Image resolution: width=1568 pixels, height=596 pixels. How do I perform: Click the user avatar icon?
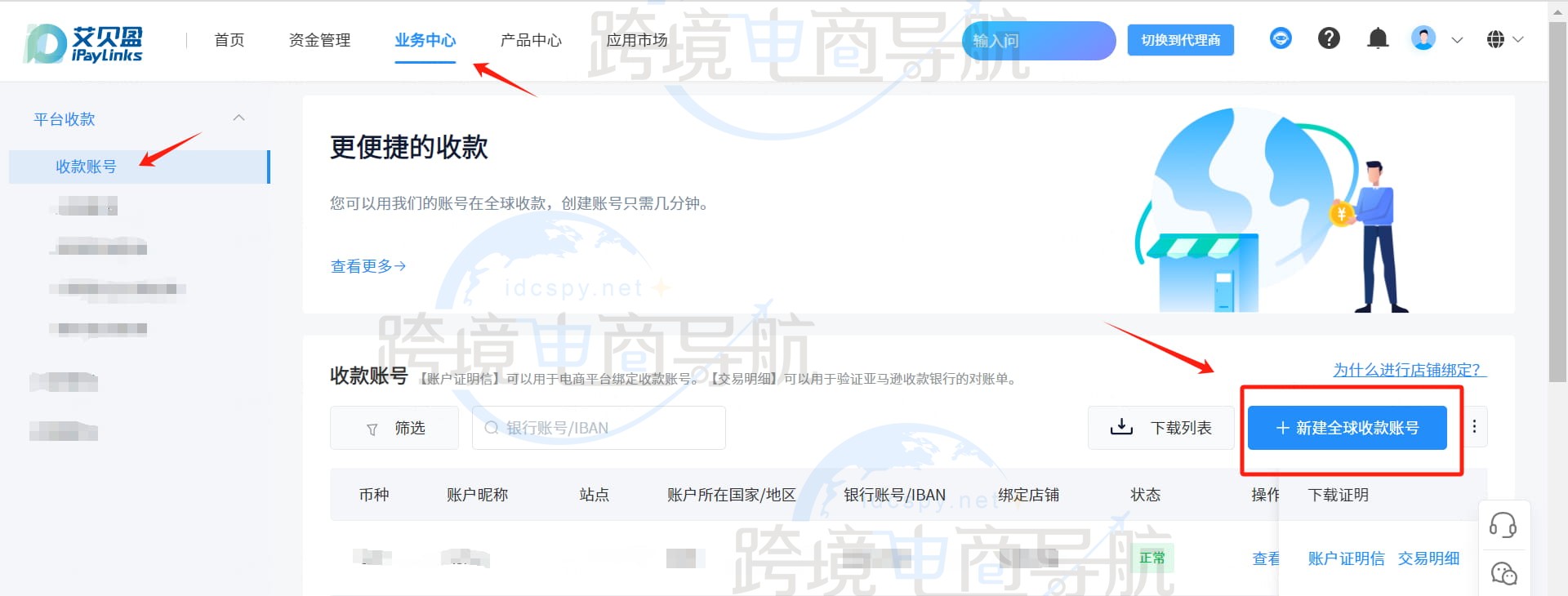(x=1423, y=38)
